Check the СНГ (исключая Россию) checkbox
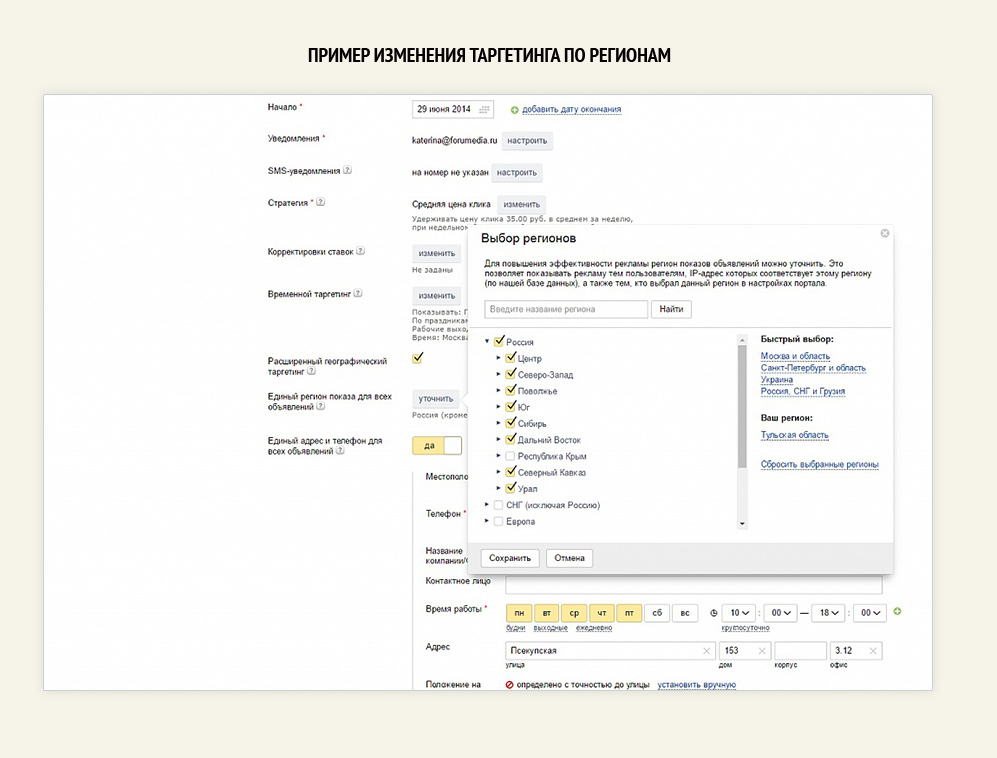The width and height of the screenshot is (997, 758). [498, 505]
